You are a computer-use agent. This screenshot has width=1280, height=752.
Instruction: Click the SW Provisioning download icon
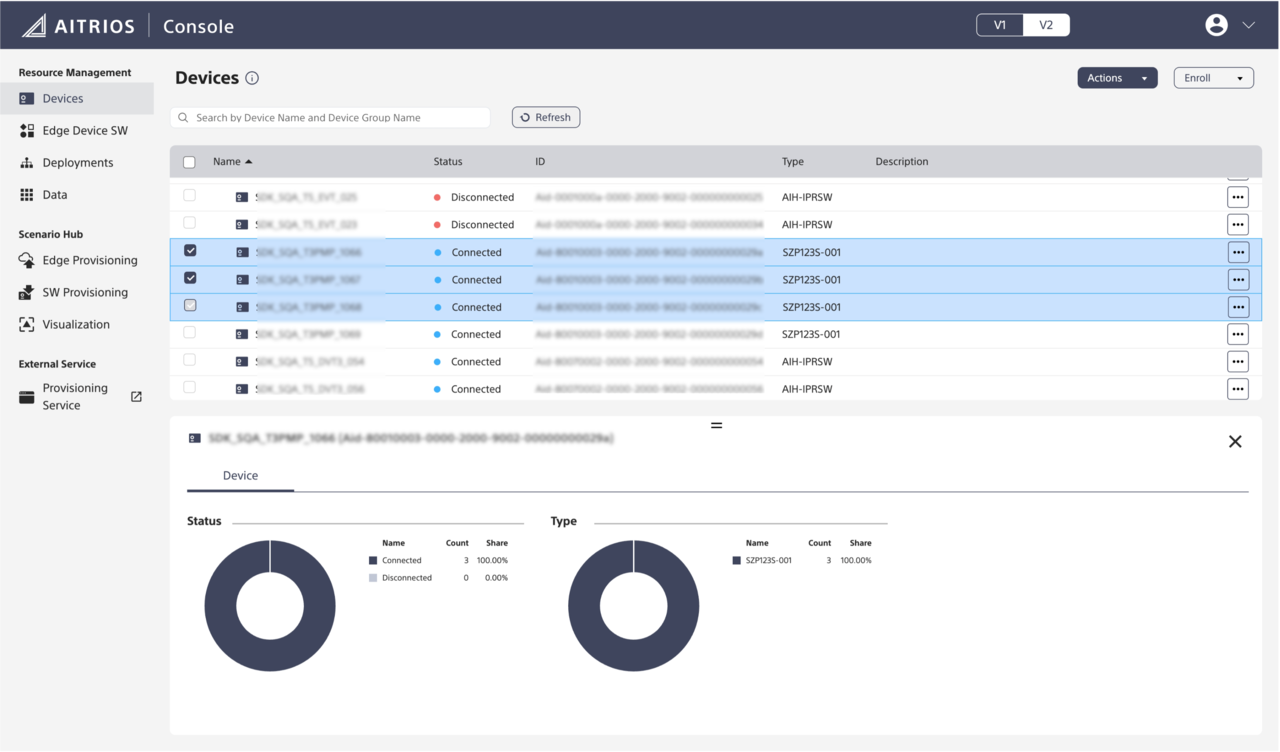click(27, 292)
